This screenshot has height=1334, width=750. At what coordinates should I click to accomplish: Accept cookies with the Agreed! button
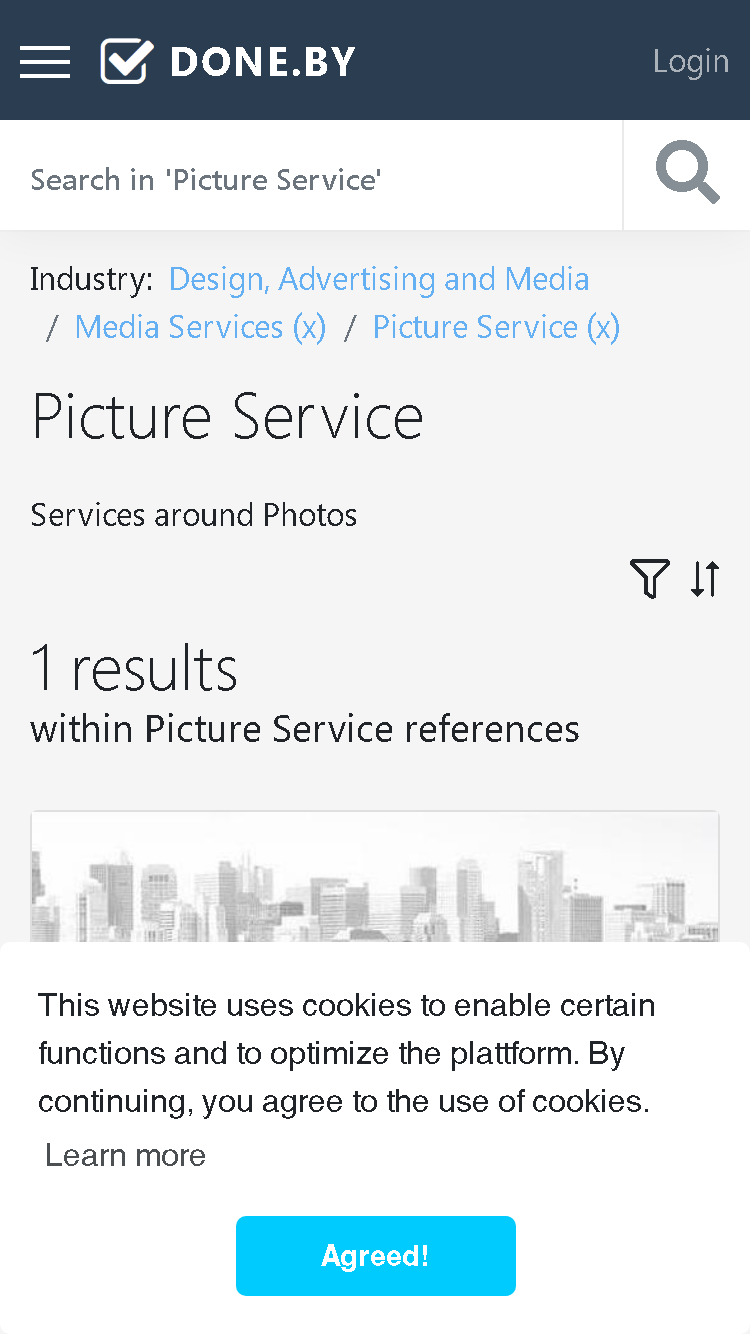pos(376,1256)
